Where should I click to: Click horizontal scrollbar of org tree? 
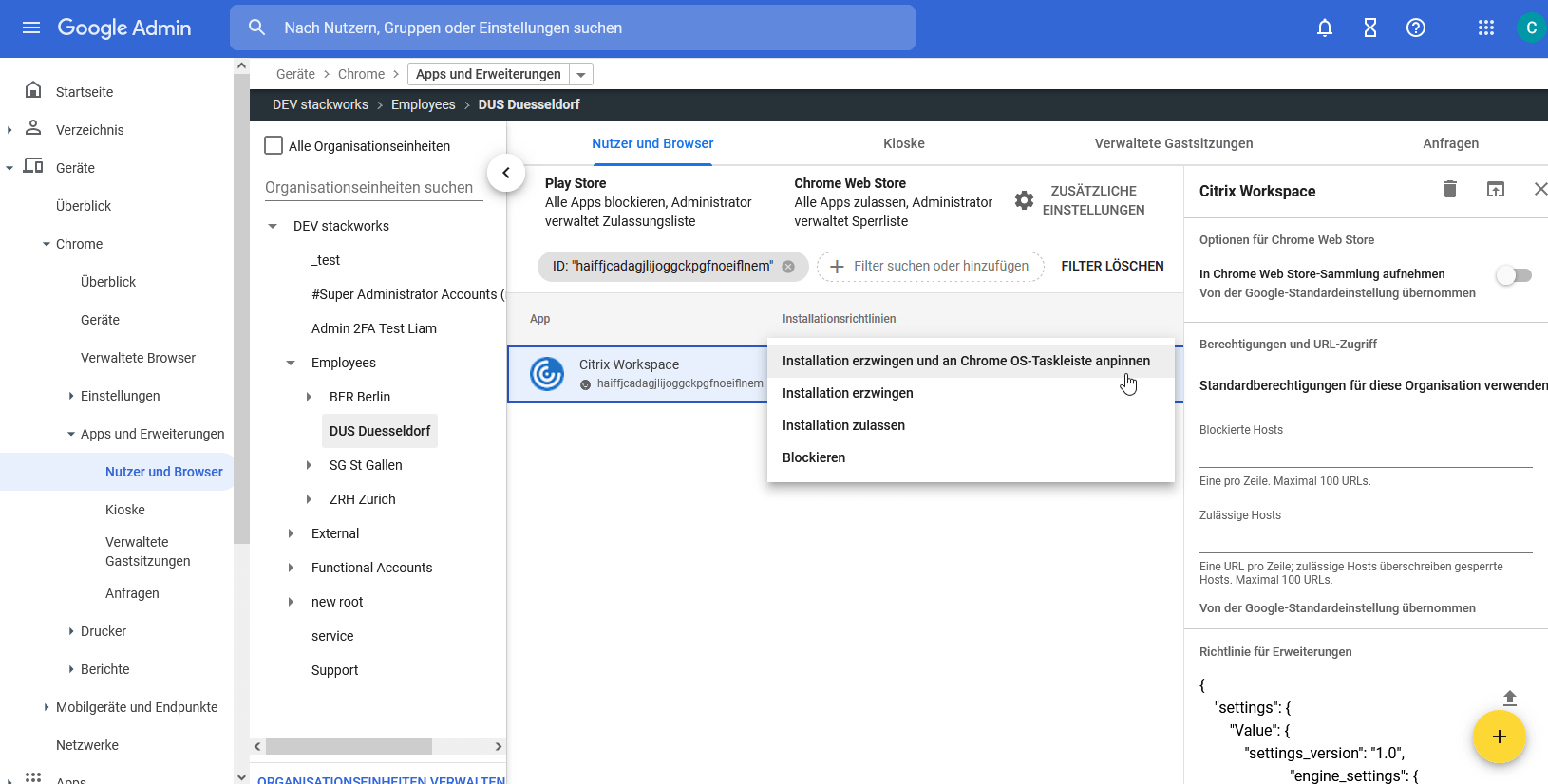pos(348,746)
